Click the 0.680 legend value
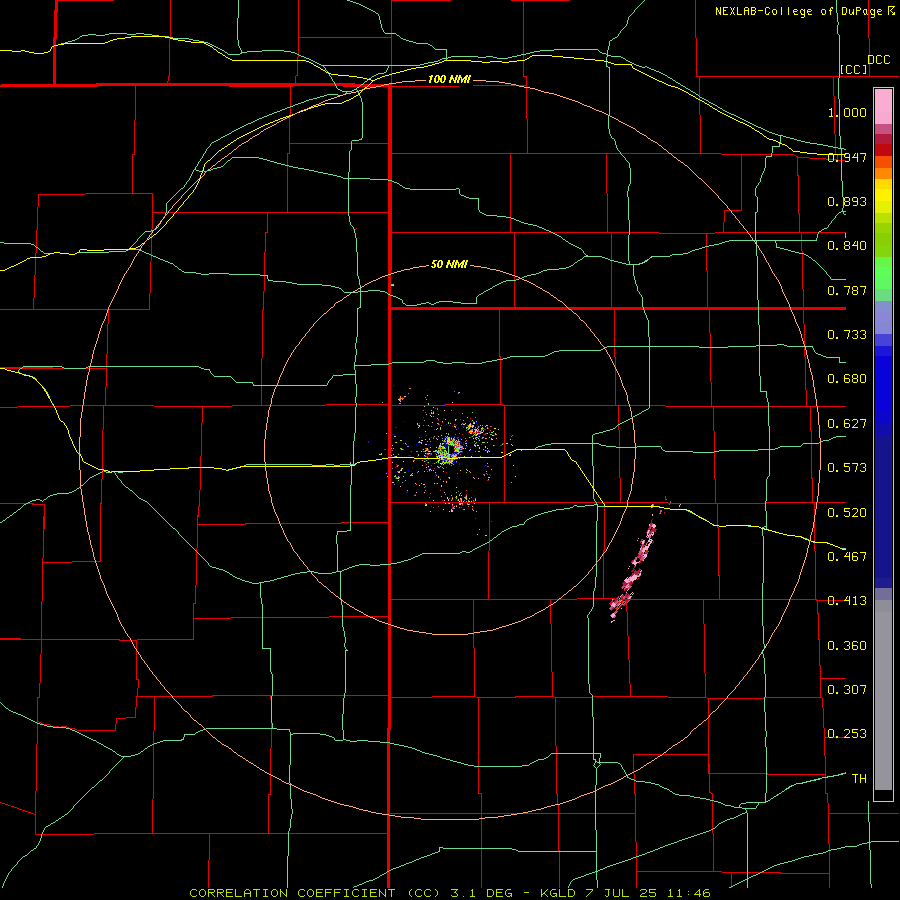900x900 pixels. click(x=847, y=379)
